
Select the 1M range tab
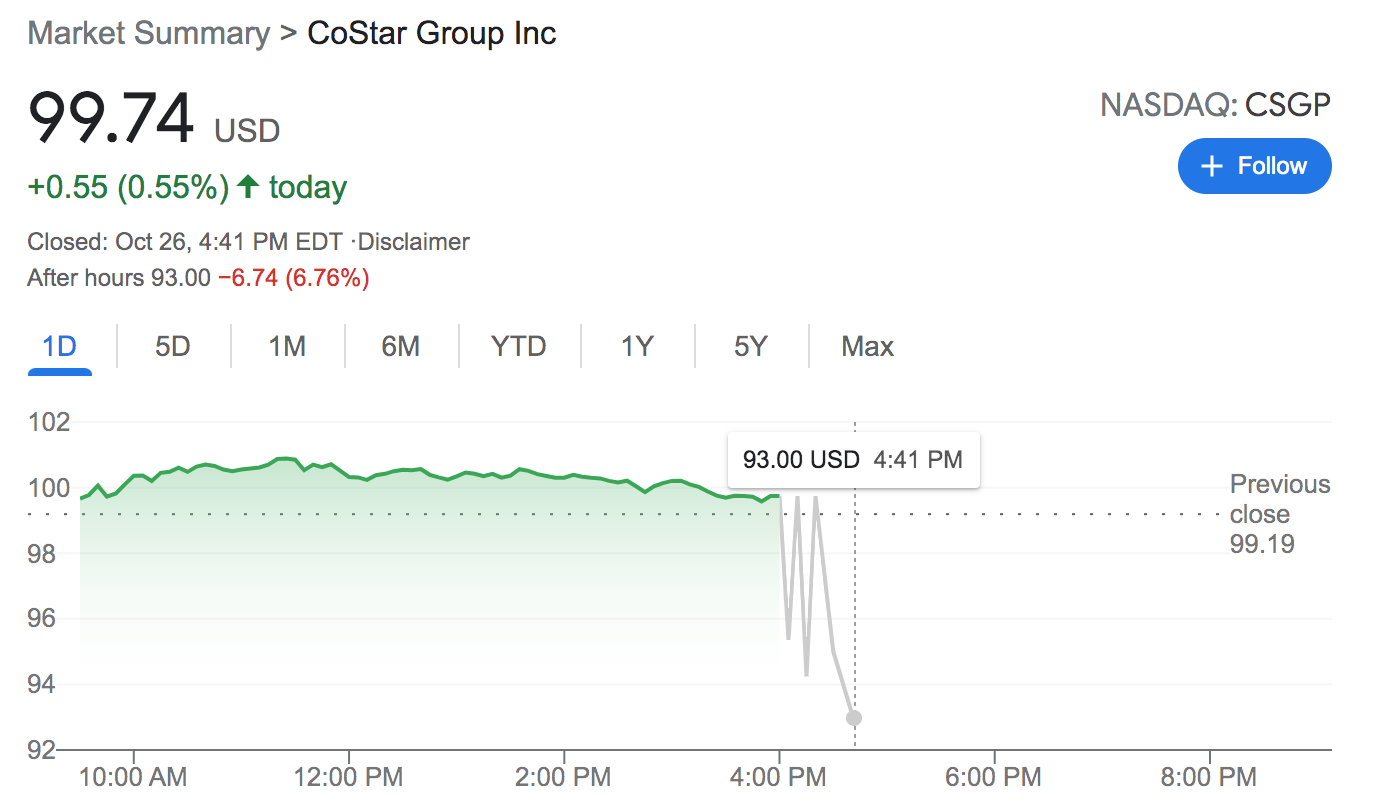pyautogui.click(x=287, y=347)
